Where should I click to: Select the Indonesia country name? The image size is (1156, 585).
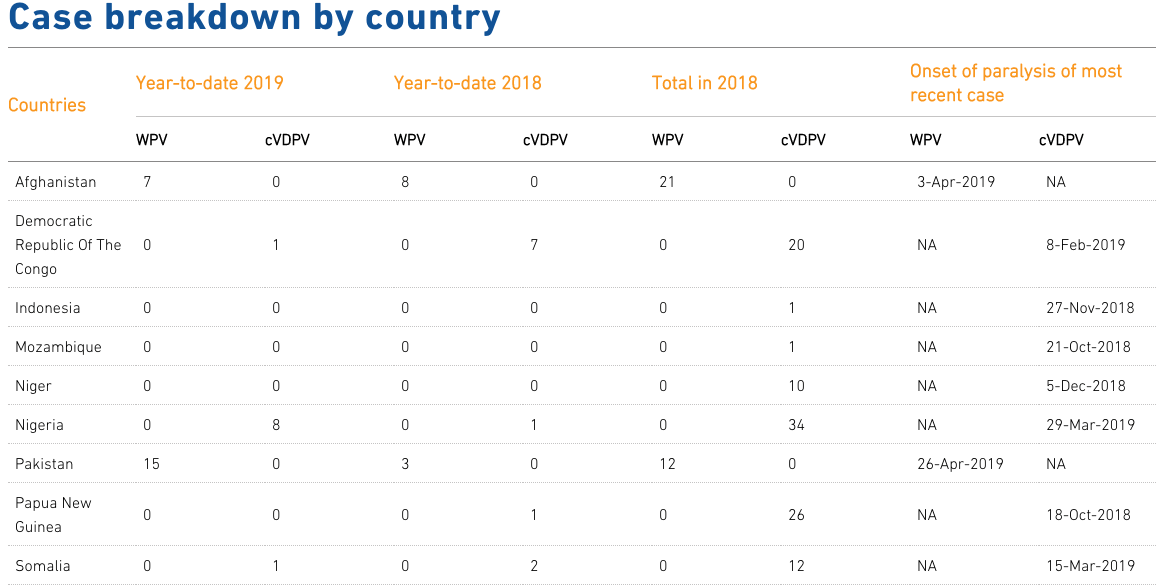coord(48,308)
